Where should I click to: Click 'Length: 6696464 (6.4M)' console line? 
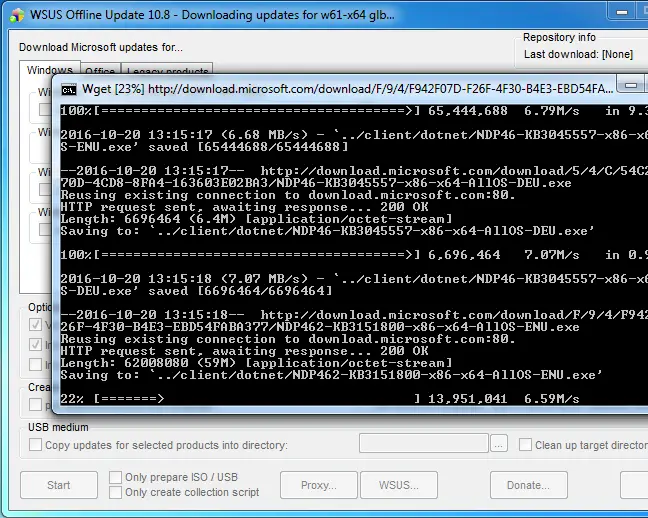[x=256, y=219]
